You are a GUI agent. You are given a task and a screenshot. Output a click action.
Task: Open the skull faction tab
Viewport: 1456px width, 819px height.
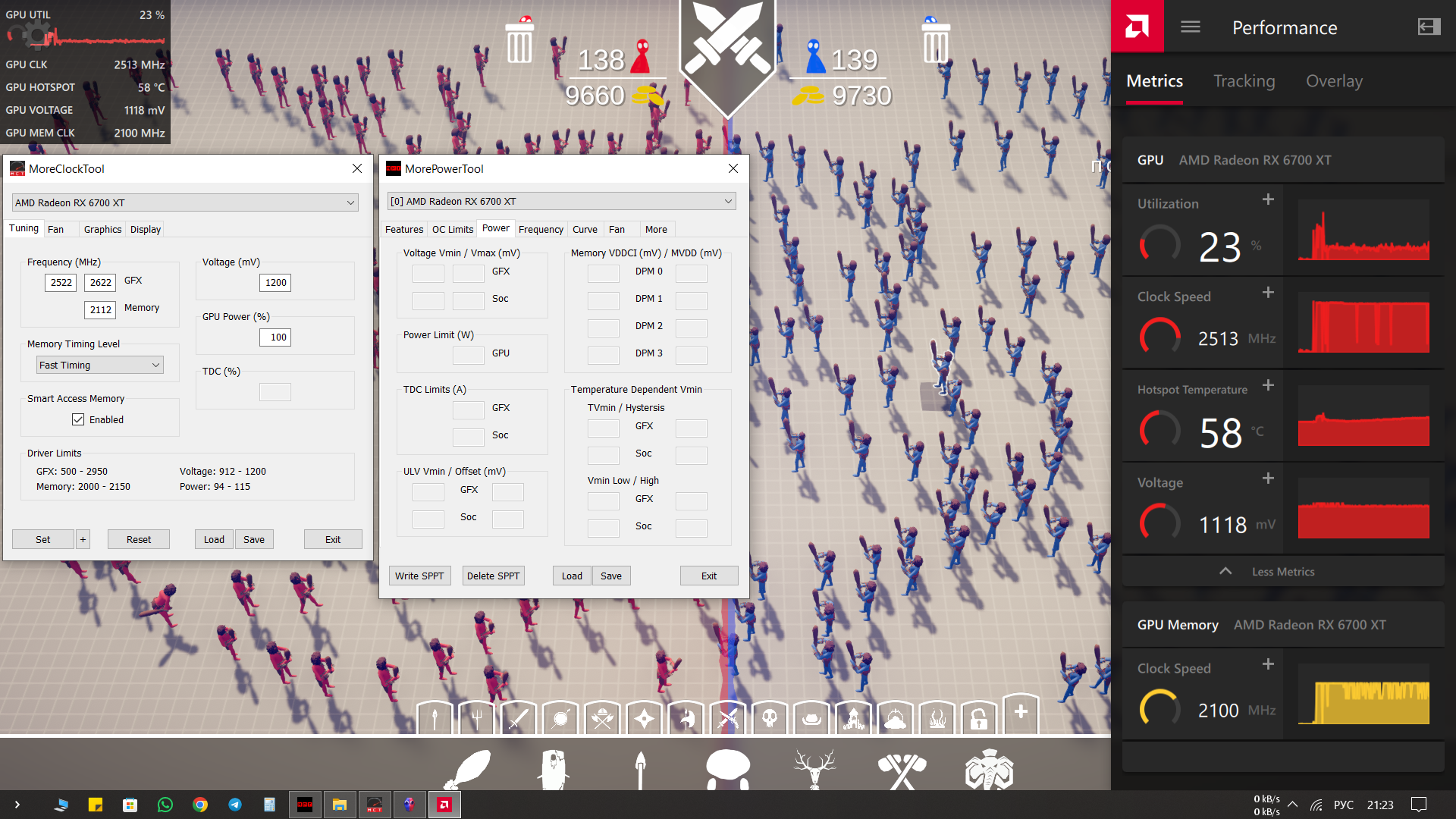(770, 717)
